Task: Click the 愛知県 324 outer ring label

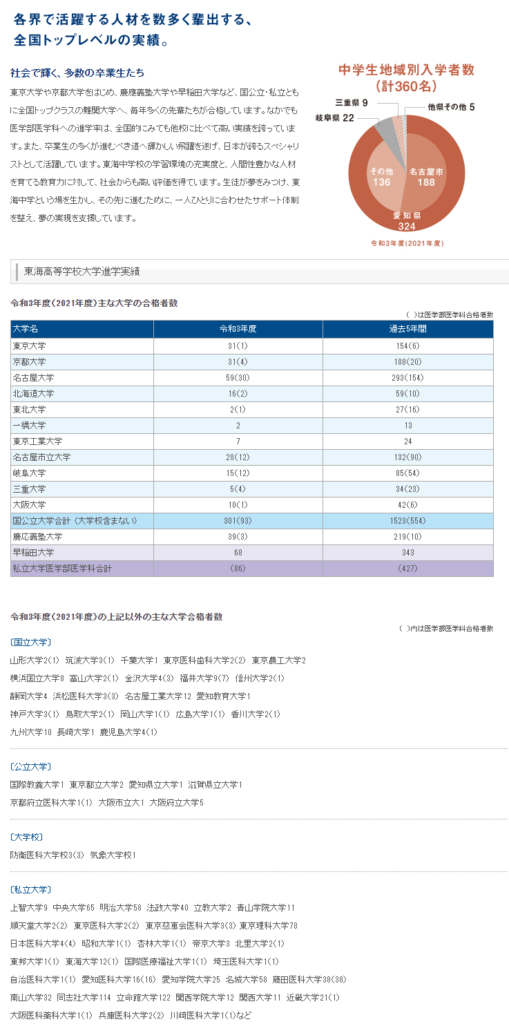Action: [406, 220]
